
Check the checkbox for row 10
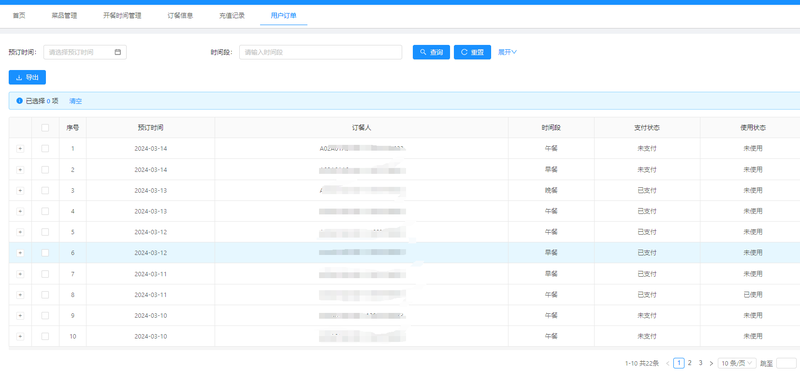coord(45,337)
